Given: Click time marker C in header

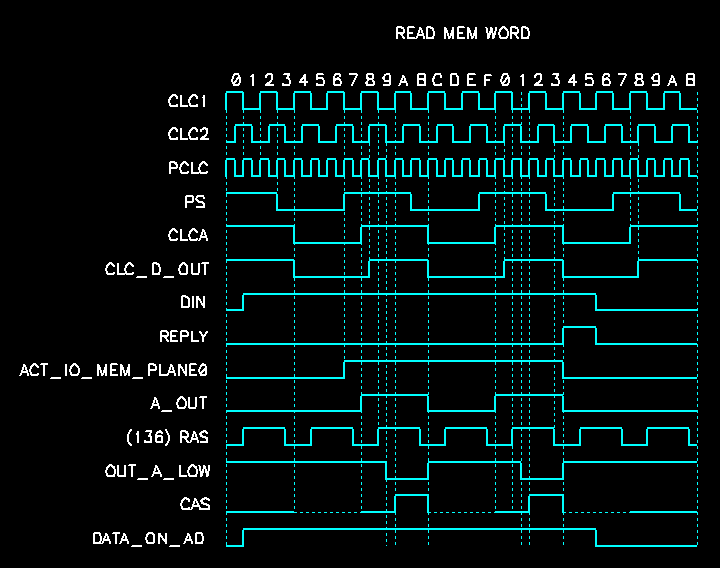Looking at the screenshot, I should [x=437, y=79].
